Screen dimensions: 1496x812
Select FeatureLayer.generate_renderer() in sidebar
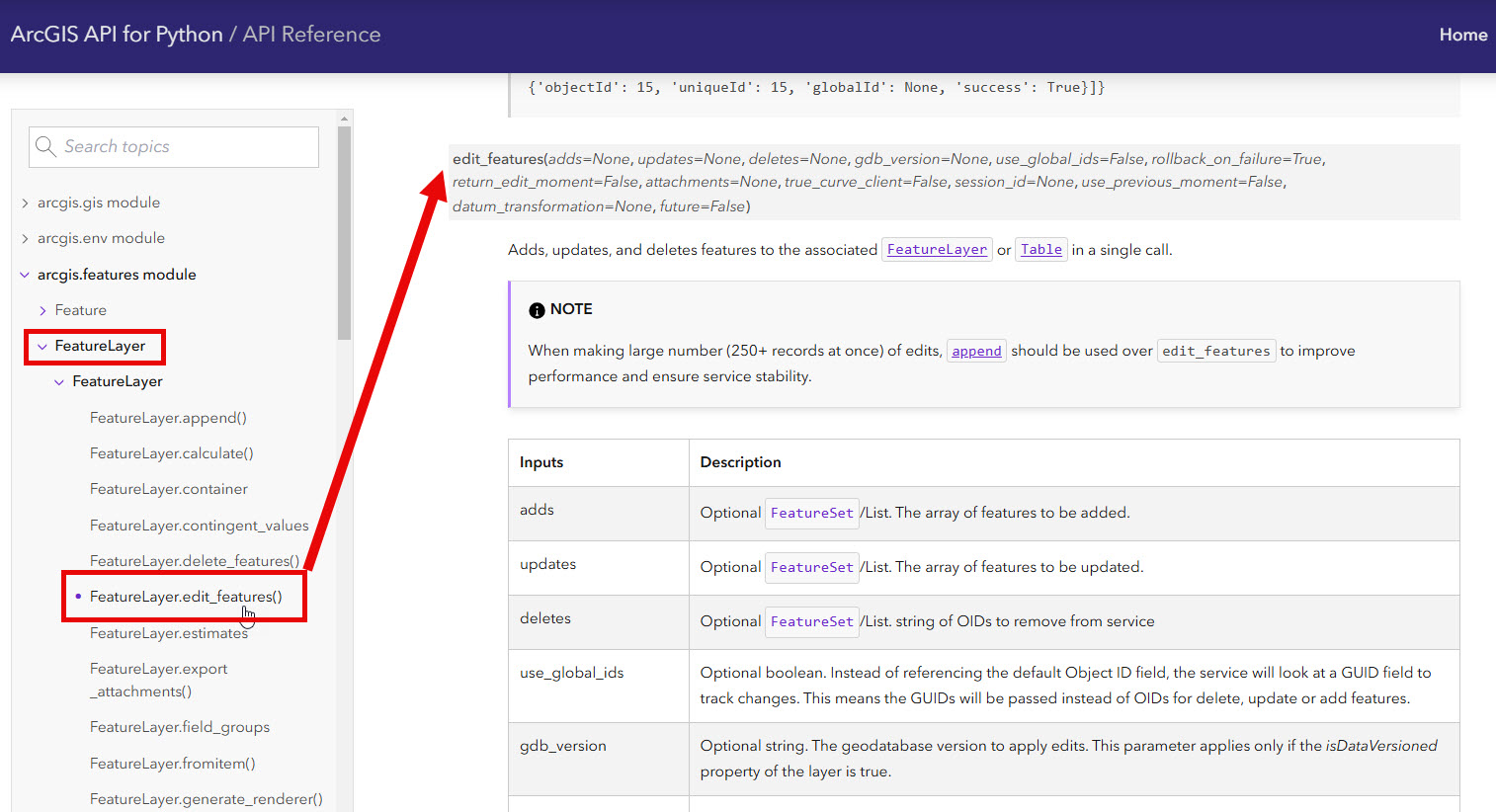(206, 798)
